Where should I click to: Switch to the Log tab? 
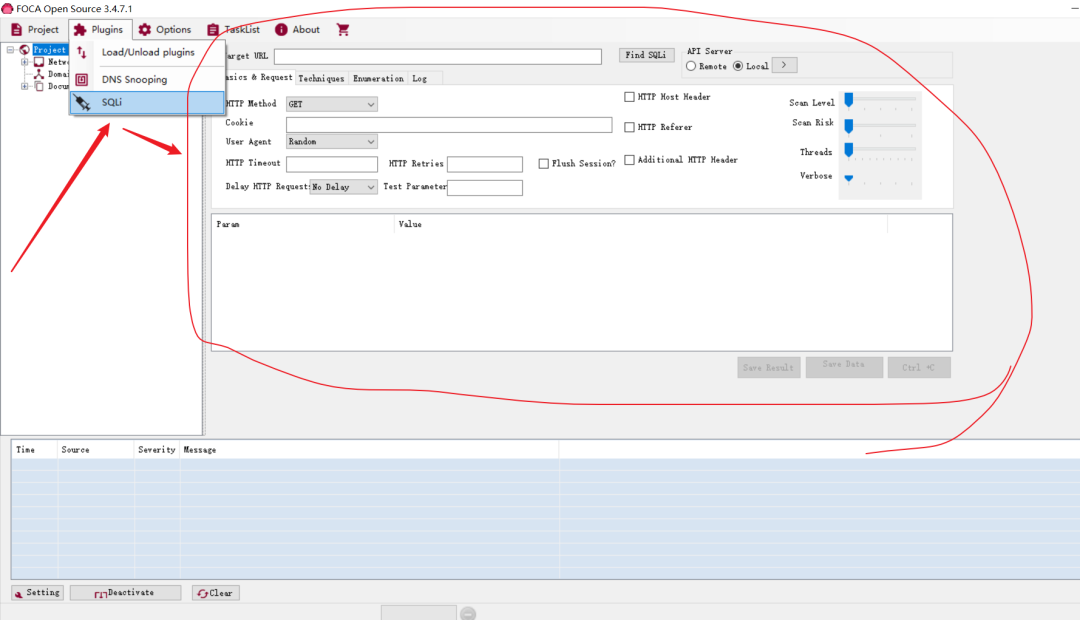[x=419, y=79]
